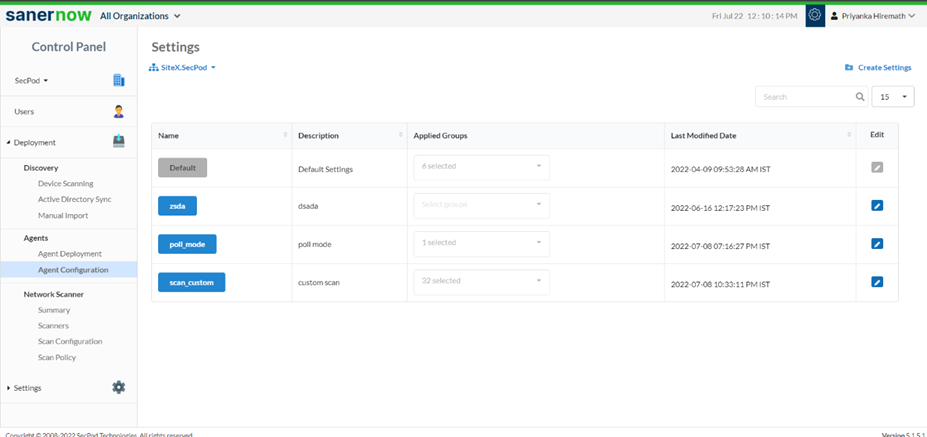
Task: Open the '32 selected' groups dropdown
Action: (482, 281)
